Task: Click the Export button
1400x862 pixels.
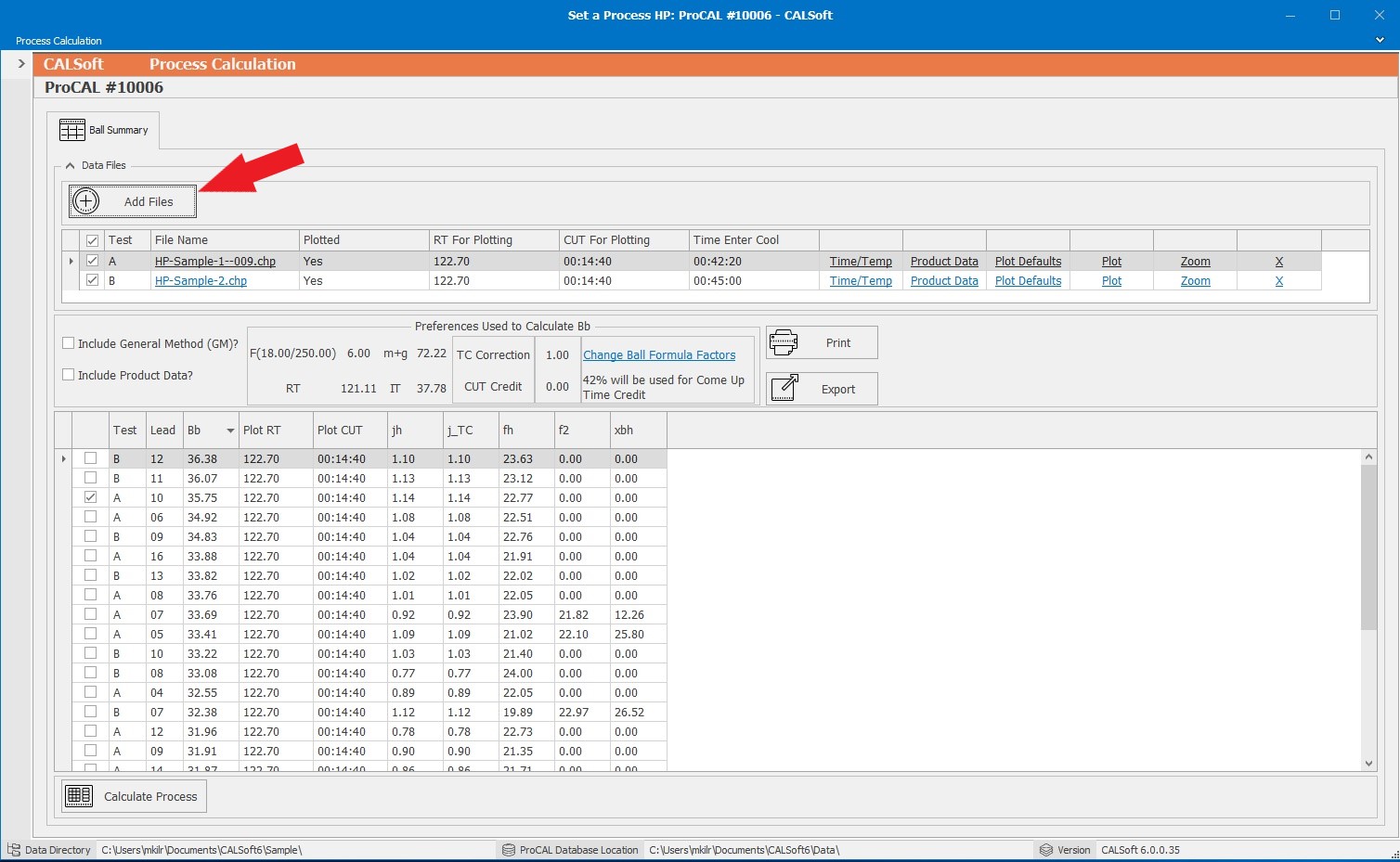Action: click(x=822, y=389)
